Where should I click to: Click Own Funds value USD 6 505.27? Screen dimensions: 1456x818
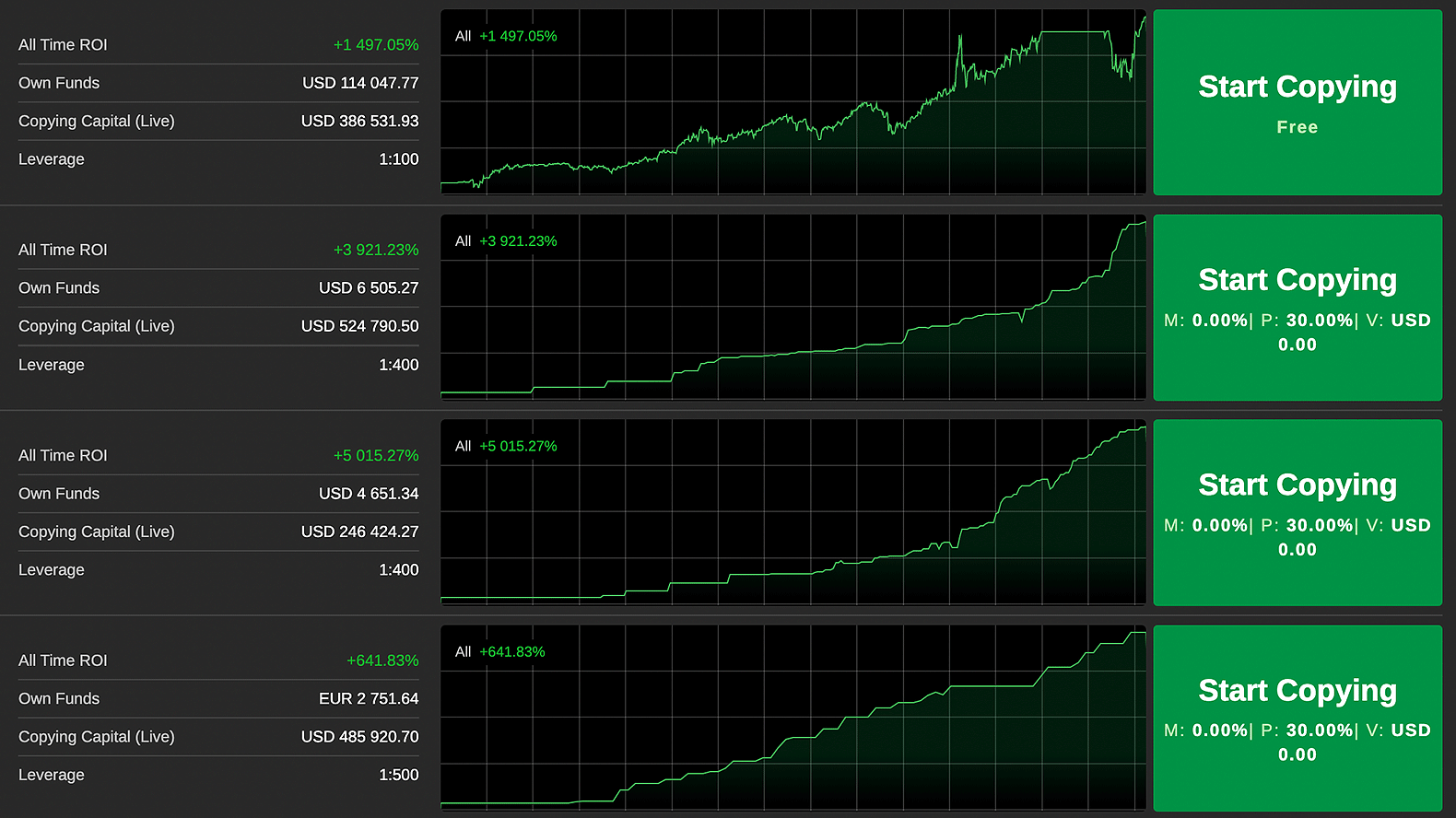point(369,288)
